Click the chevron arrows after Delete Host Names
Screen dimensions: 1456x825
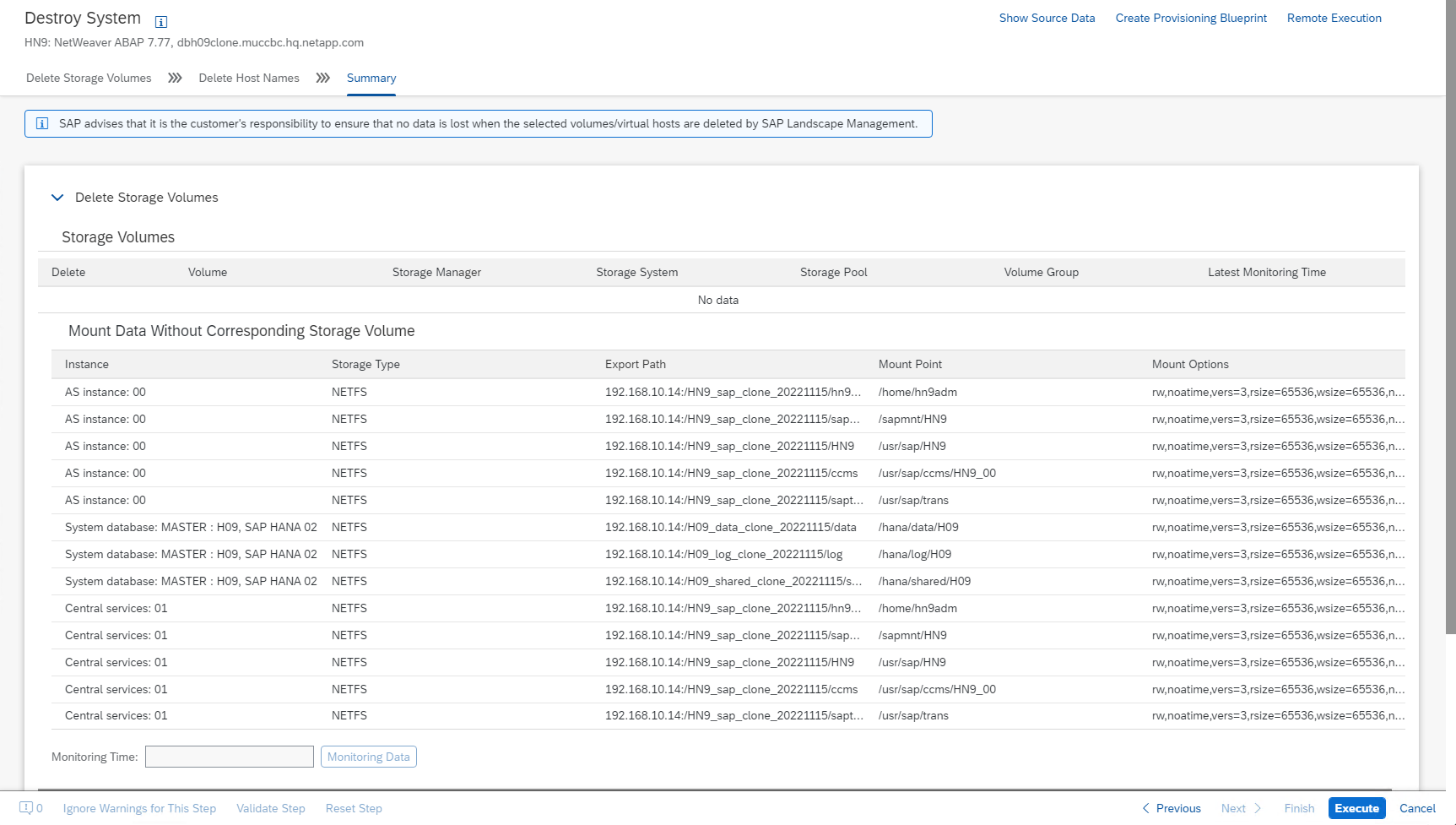(x=322, y=78)
